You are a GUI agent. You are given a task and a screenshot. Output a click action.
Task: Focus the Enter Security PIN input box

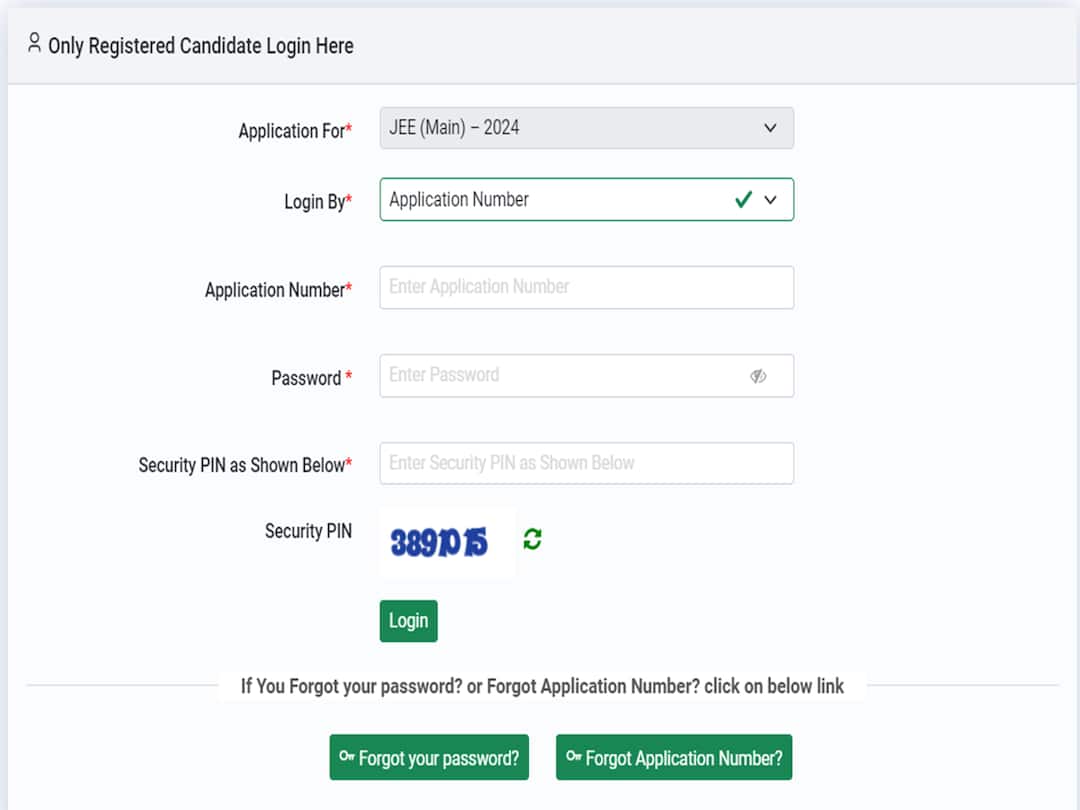pyautogui.click(x=586, y=463)
